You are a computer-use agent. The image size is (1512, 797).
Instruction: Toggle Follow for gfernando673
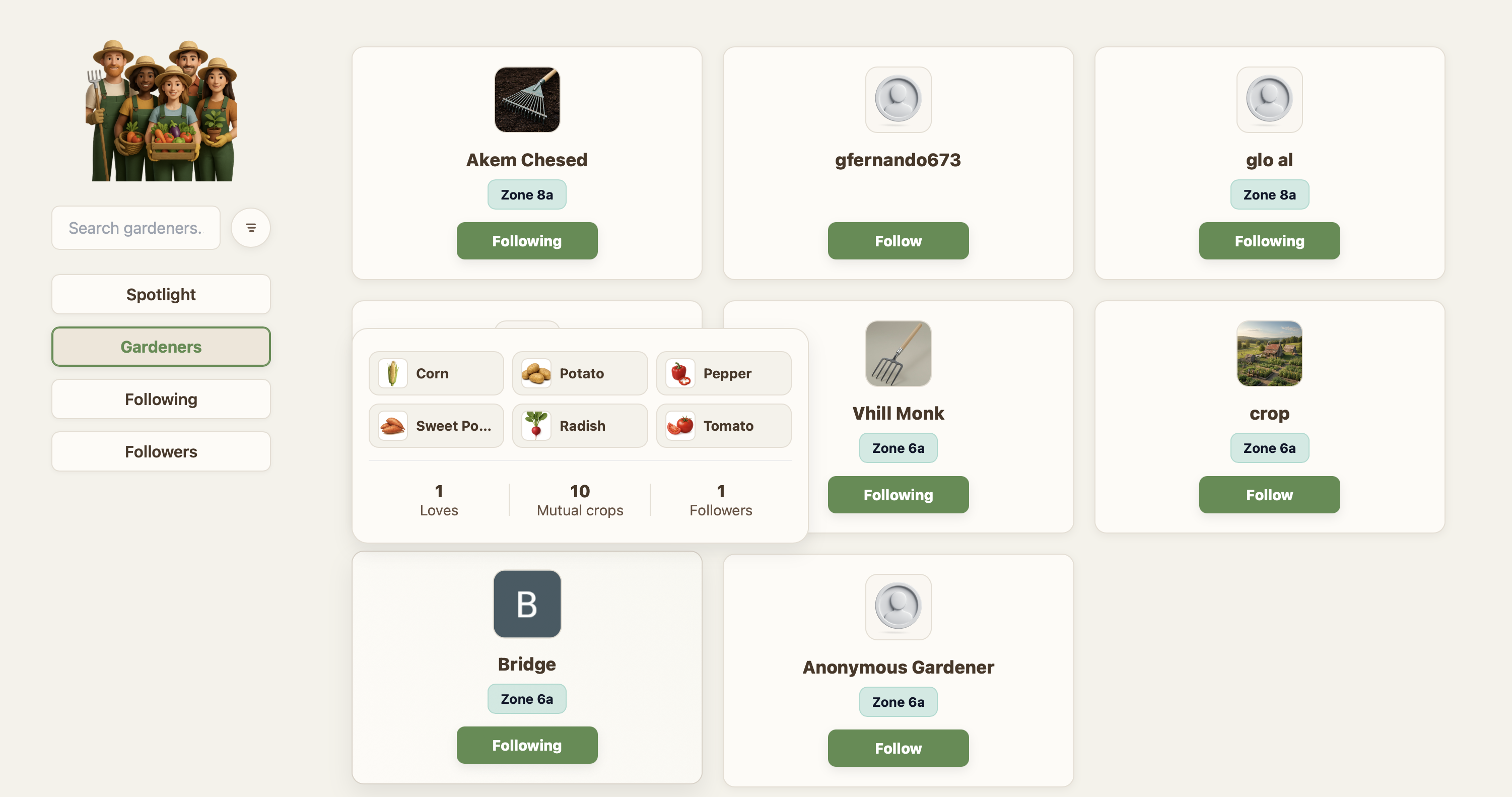coord(898,241)
